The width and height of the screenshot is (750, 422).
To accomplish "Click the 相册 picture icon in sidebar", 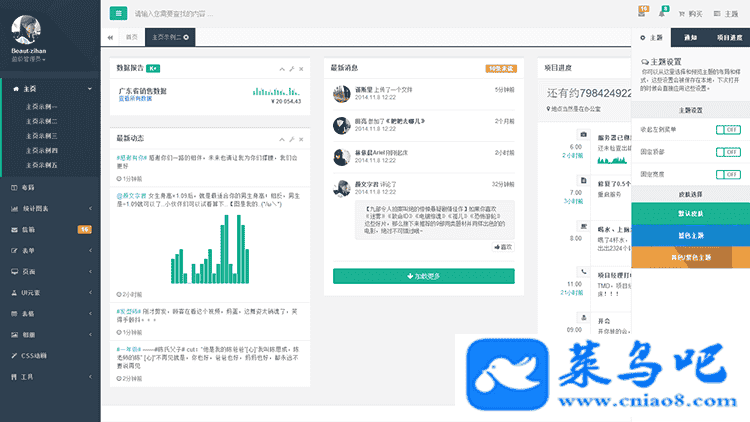I will coord(14,335).
